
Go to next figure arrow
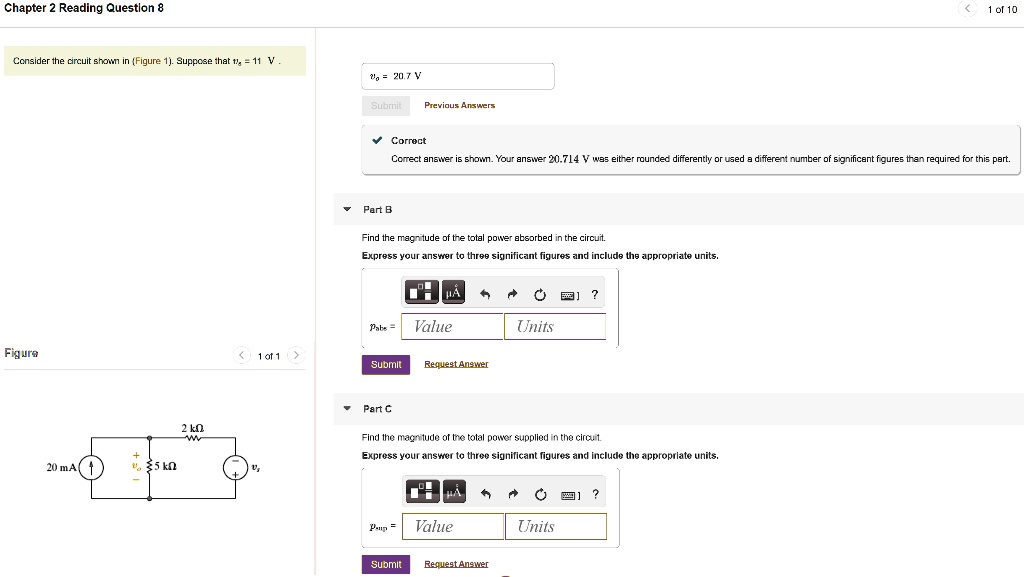(296, 356)
